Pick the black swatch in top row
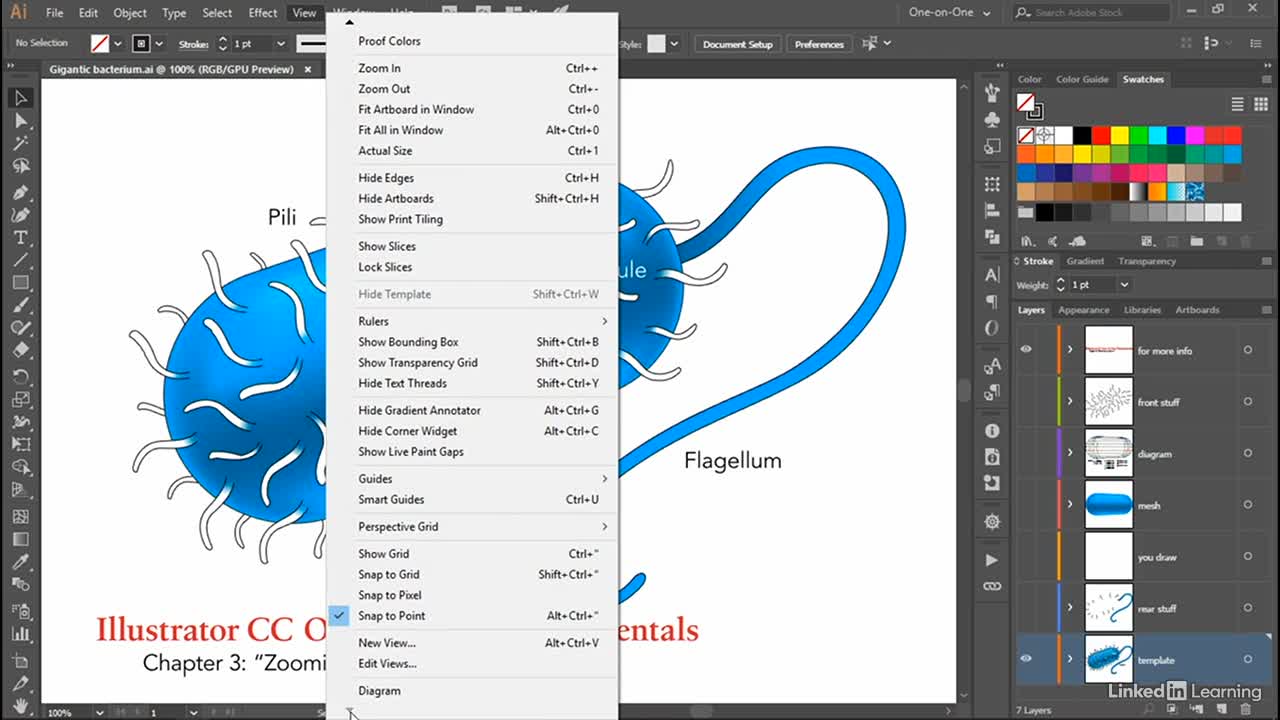Screen dimensions: 1280x720 1082,135
